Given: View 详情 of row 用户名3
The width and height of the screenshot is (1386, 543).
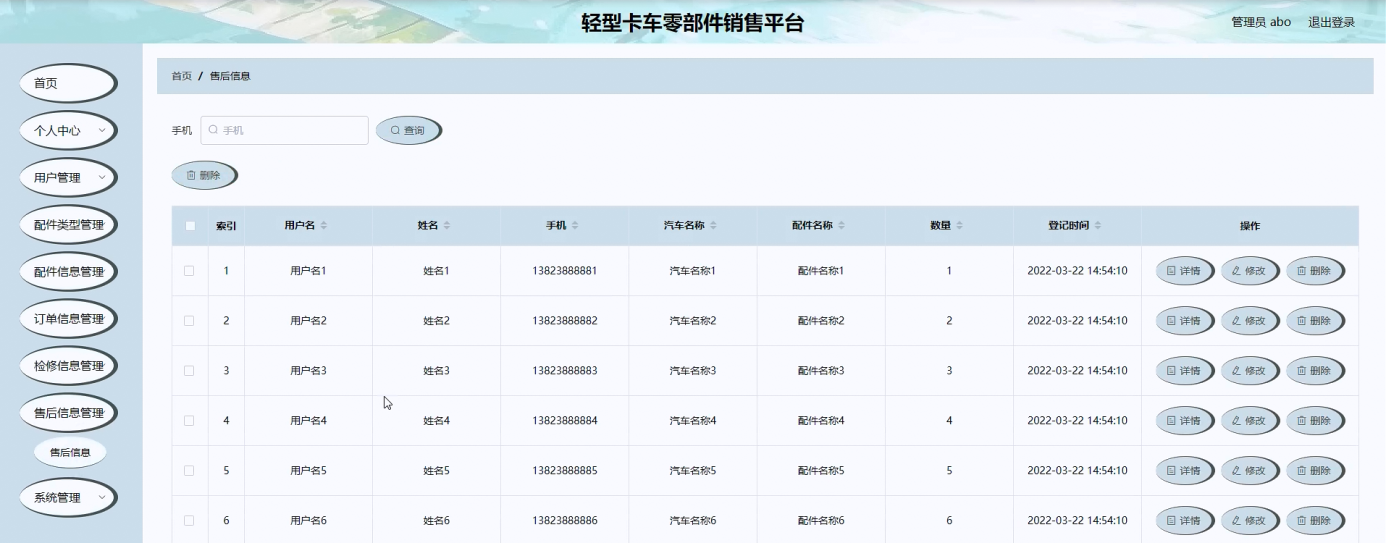Looking at the screenshot, I should tap(1184, 371).
